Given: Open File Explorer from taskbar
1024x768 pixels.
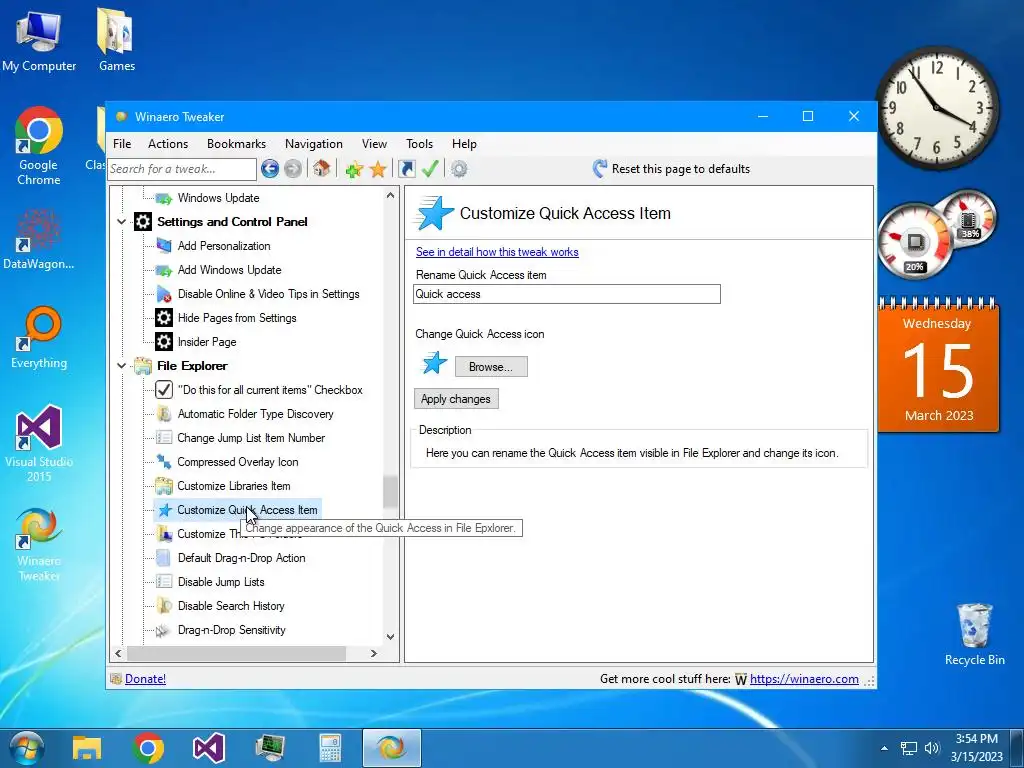Looking at the screenshot, I should click(x=87, y=748).
